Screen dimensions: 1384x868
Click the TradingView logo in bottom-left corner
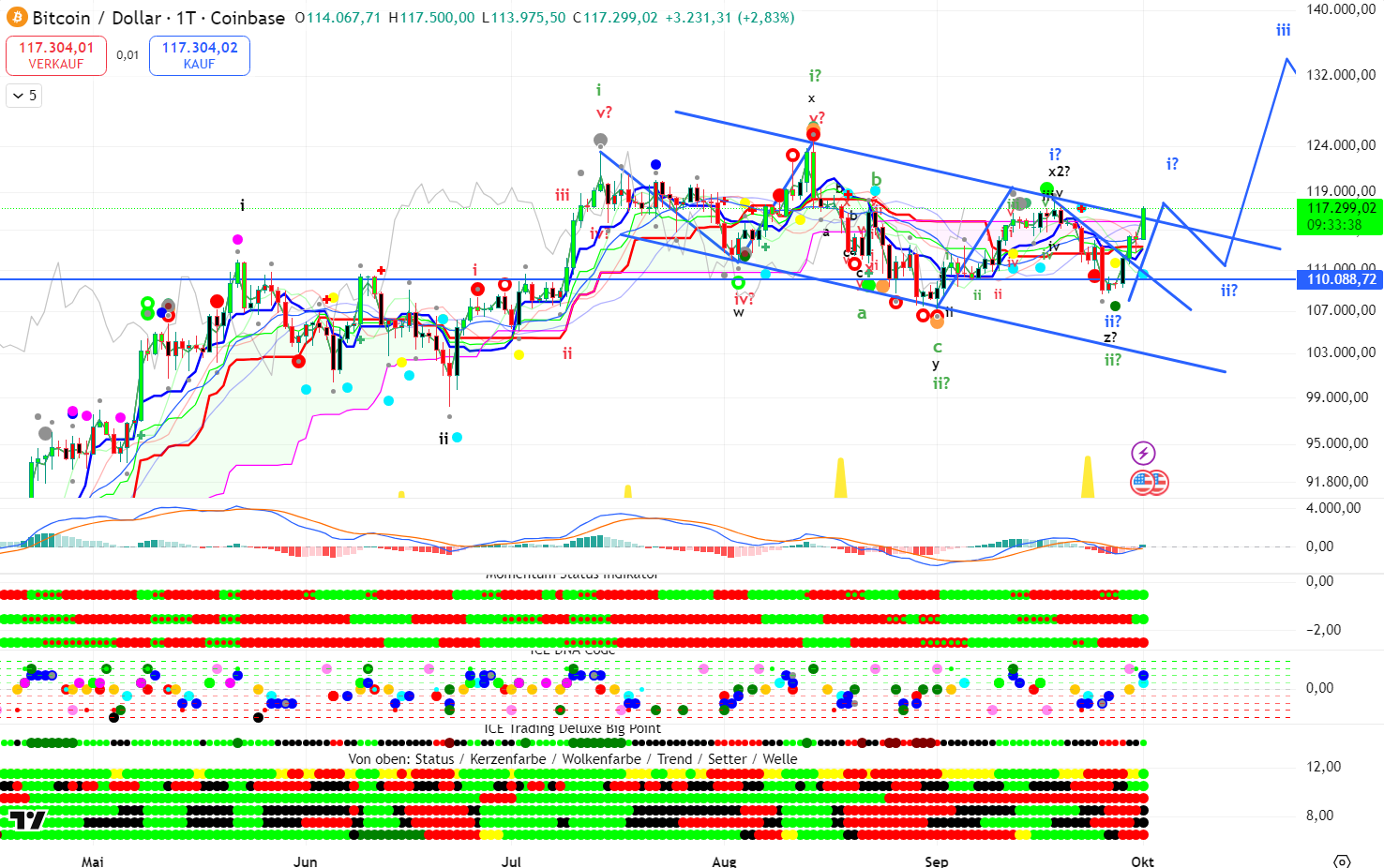tap(27, 820)
